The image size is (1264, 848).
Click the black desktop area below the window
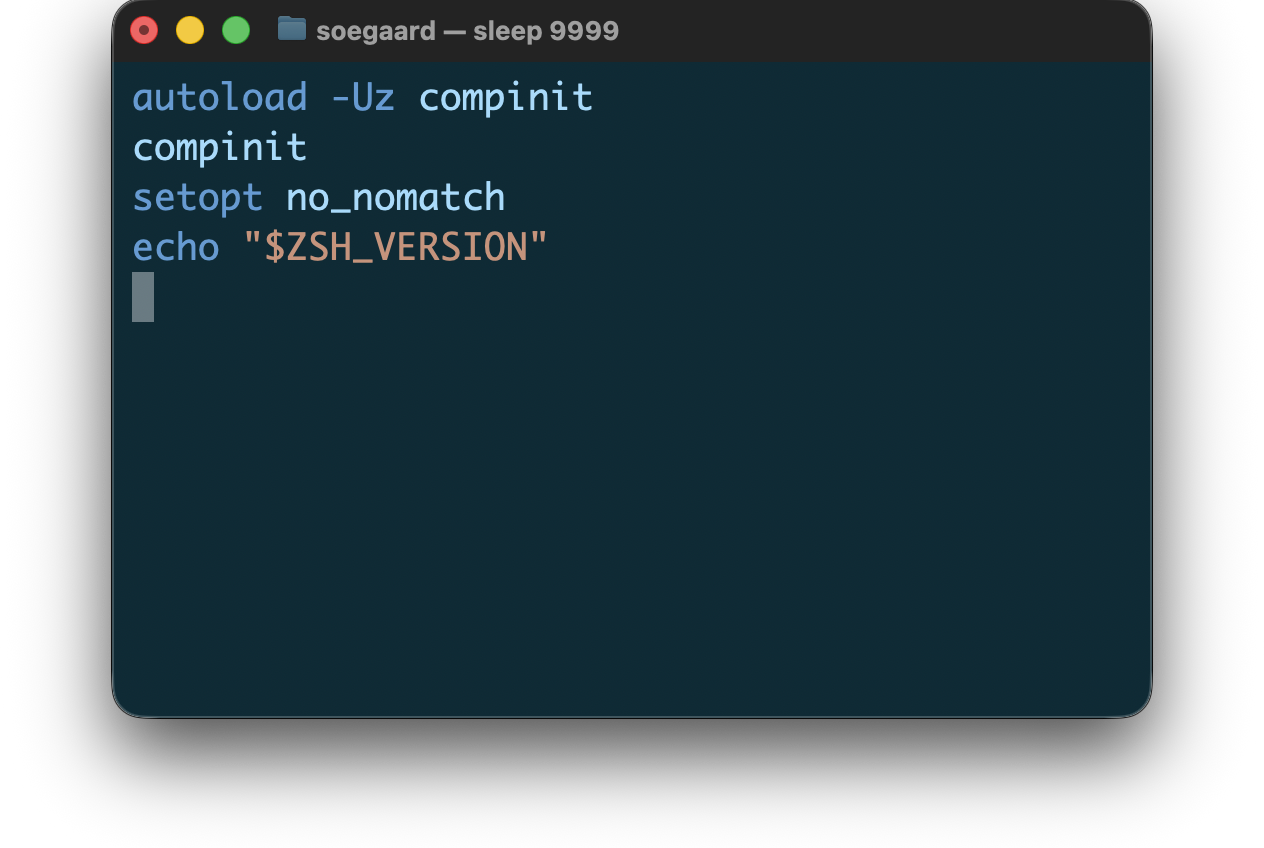coord(630,785)
